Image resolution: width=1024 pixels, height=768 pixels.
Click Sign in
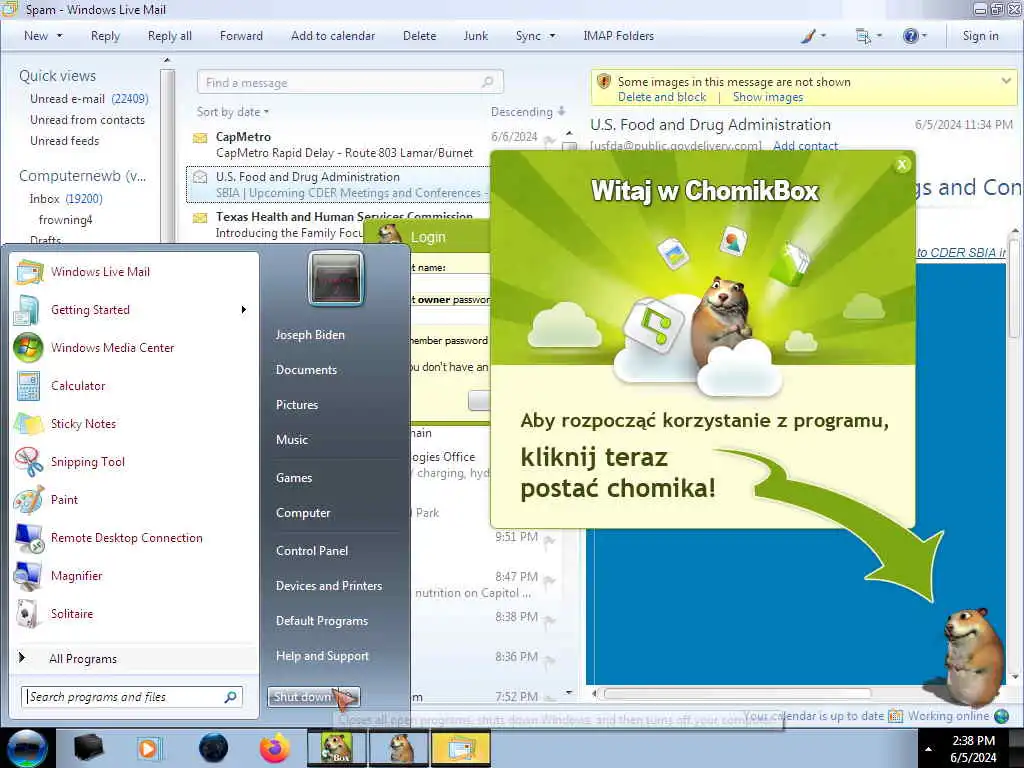pyautogui.click(x=980, y=36)
